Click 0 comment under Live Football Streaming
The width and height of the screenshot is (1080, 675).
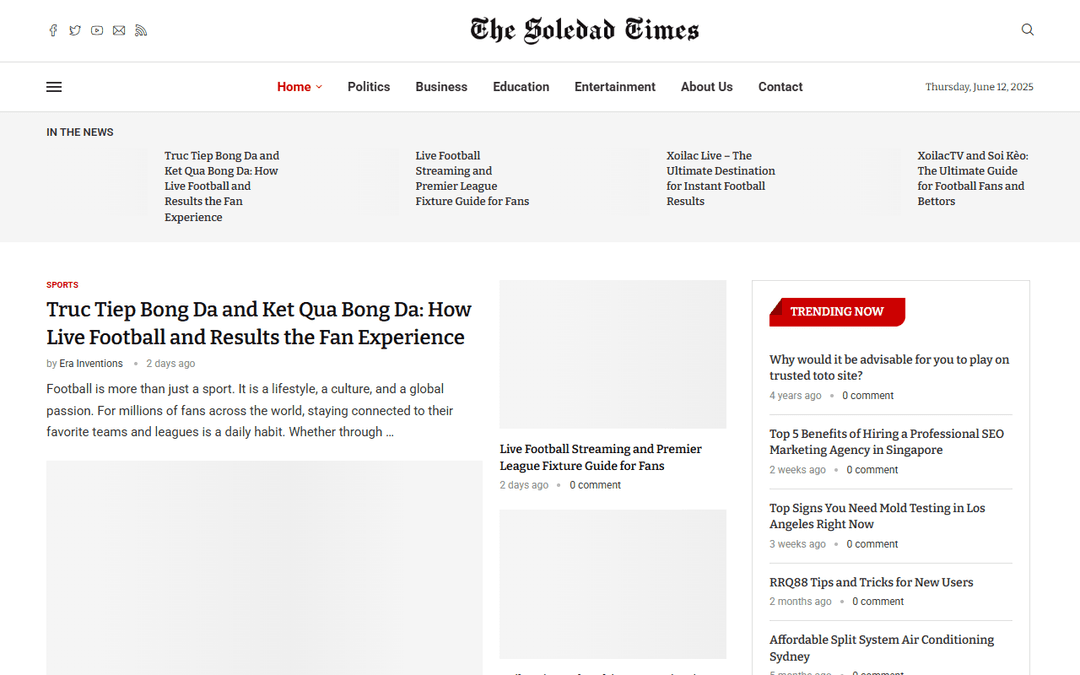tap(595, 485)
